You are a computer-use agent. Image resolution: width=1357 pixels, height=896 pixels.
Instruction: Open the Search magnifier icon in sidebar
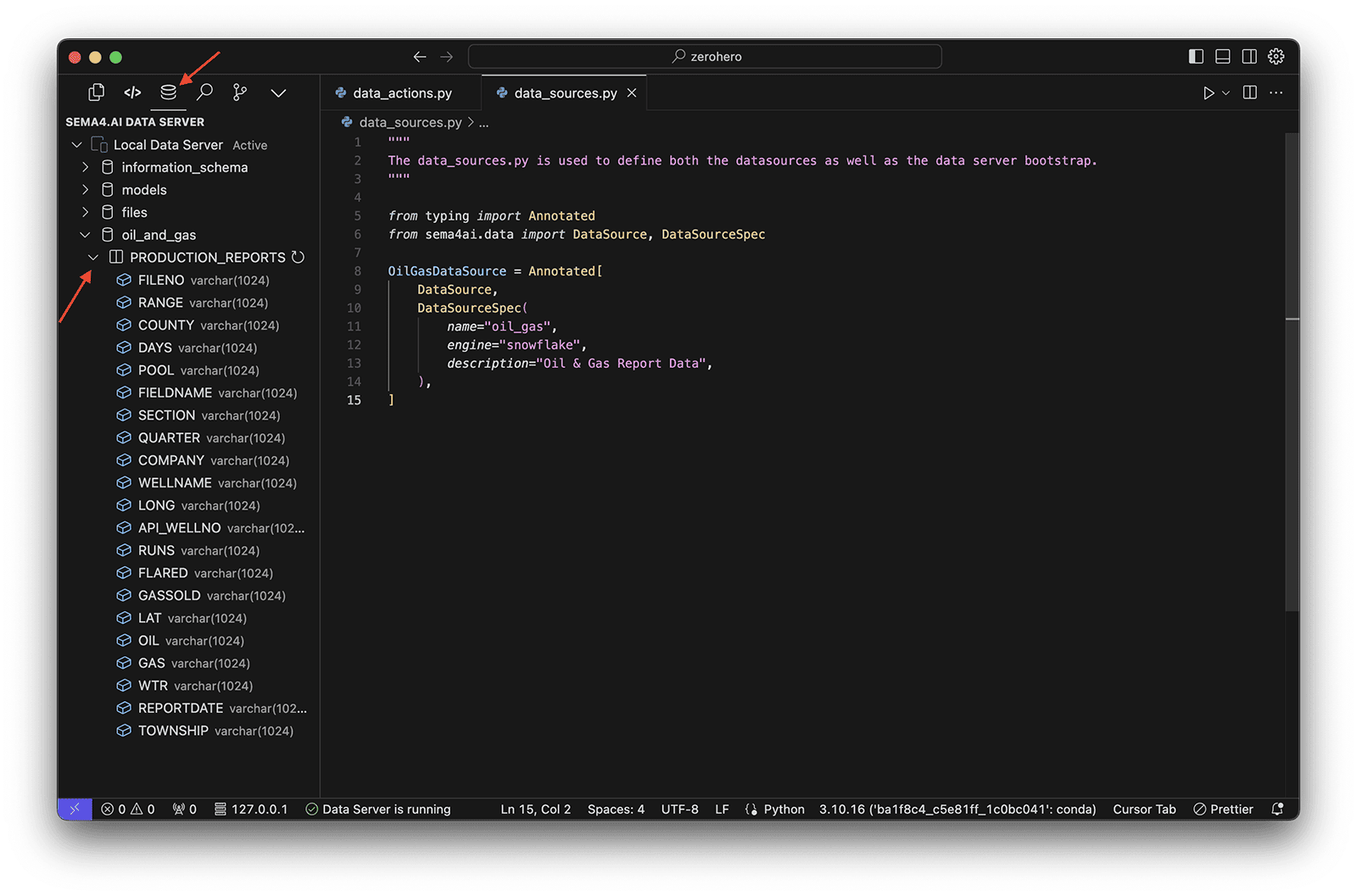coord(204,92)
